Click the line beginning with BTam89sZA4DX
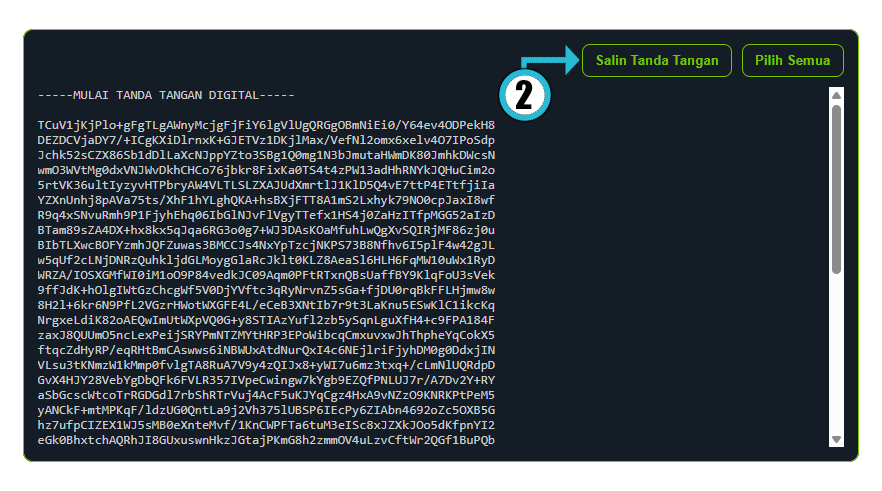The width and height of the screenshot is (882, 491). 266,230
